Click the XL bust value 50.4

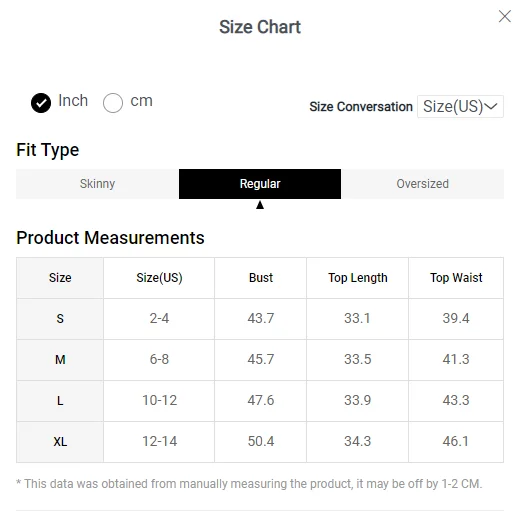pyautogui.click(x=261, y=441)
